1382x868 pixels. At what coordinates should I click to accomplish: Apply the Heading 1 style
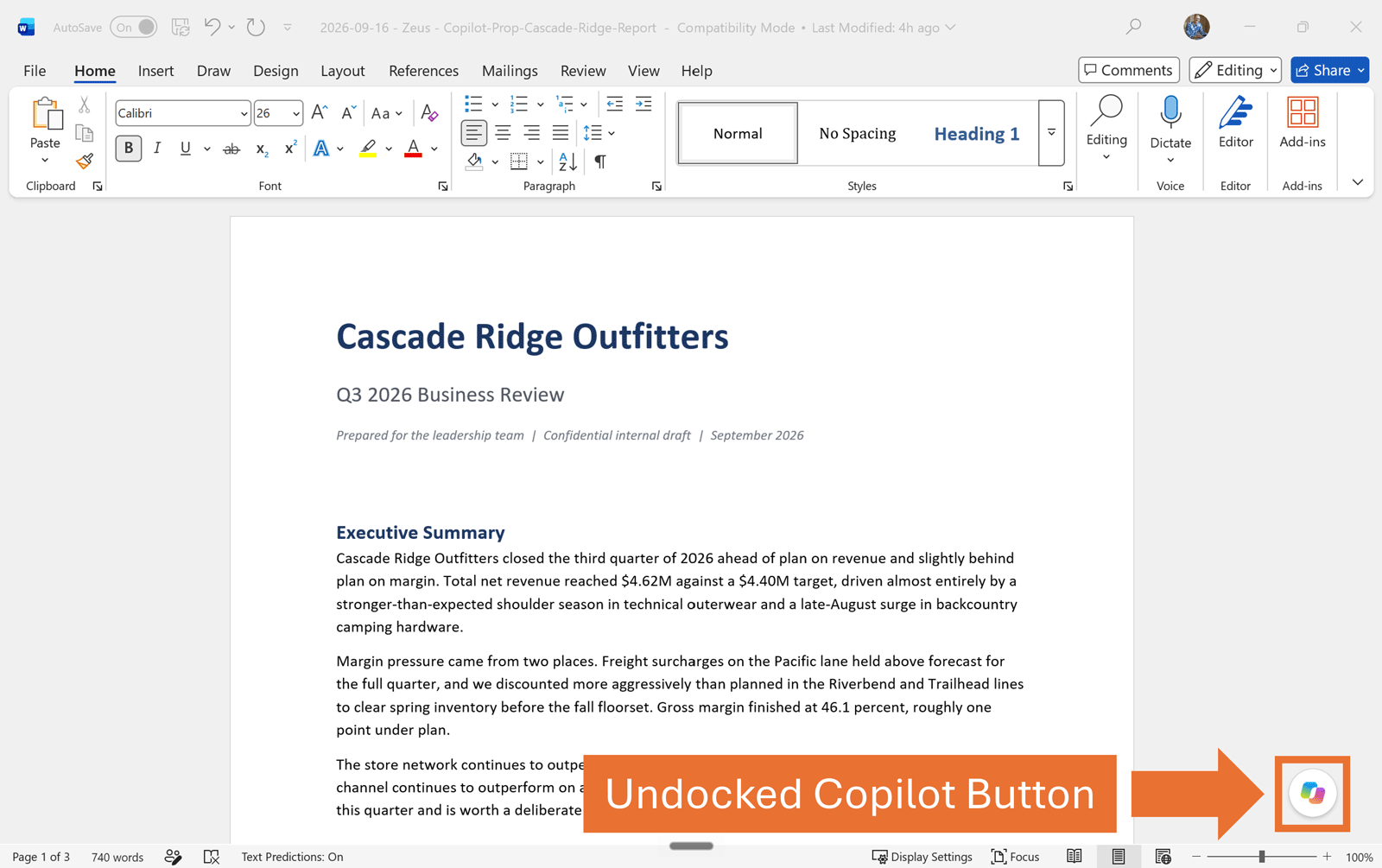[x=976, y=133]
